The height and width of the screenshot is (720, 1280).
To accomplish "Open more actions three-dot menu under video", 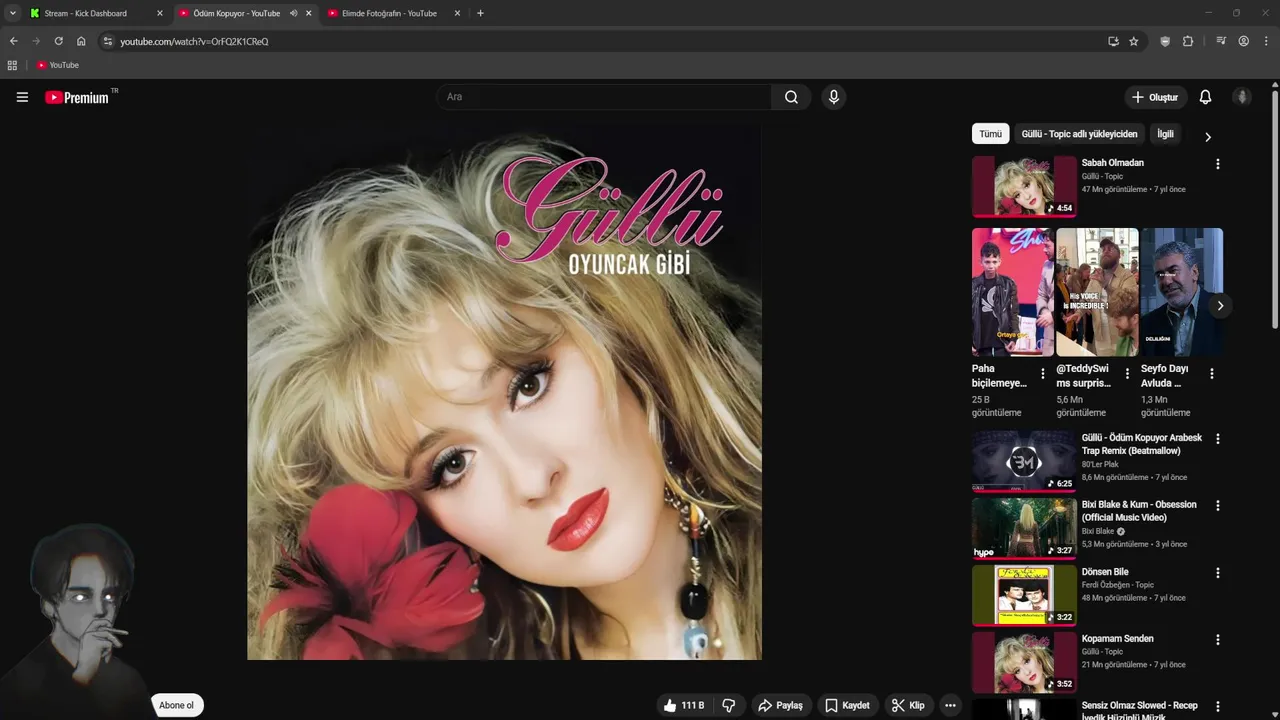I will tap(950, 705).
